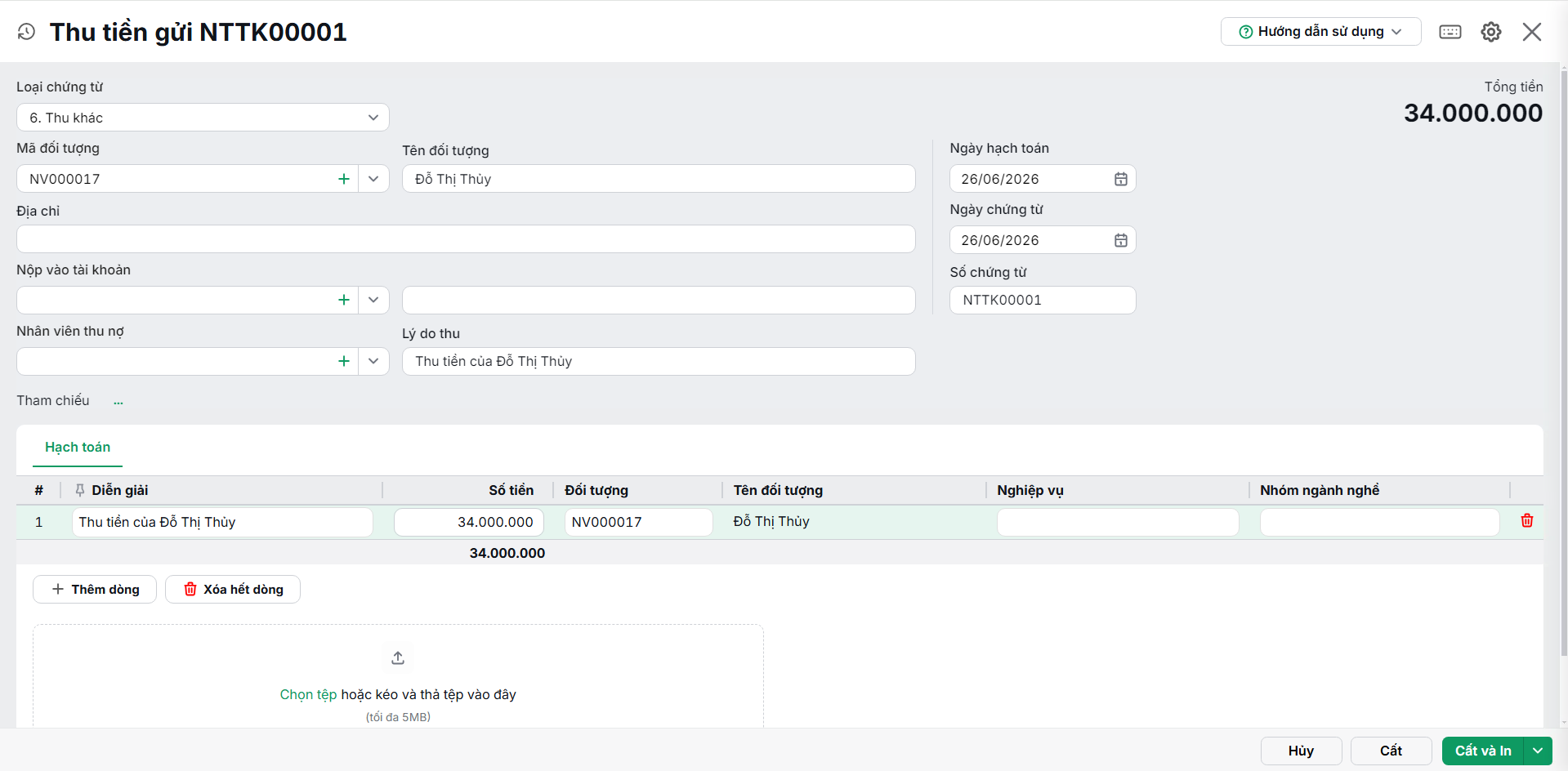Open the voucher history clock icon
1568x771 pixels.
click(x=26, y=32)
